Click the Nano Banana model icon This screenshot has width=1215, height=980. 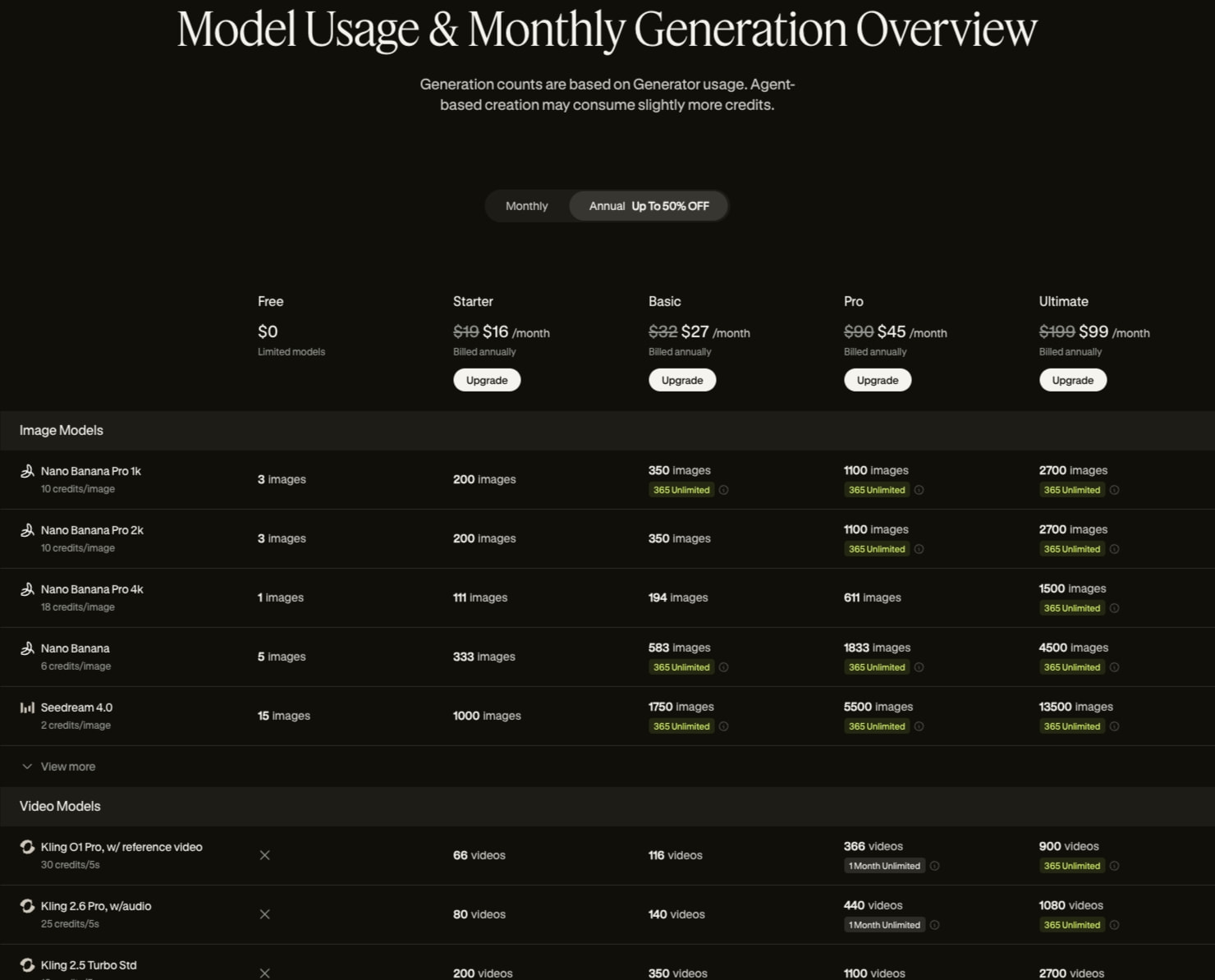click(27, 648)
